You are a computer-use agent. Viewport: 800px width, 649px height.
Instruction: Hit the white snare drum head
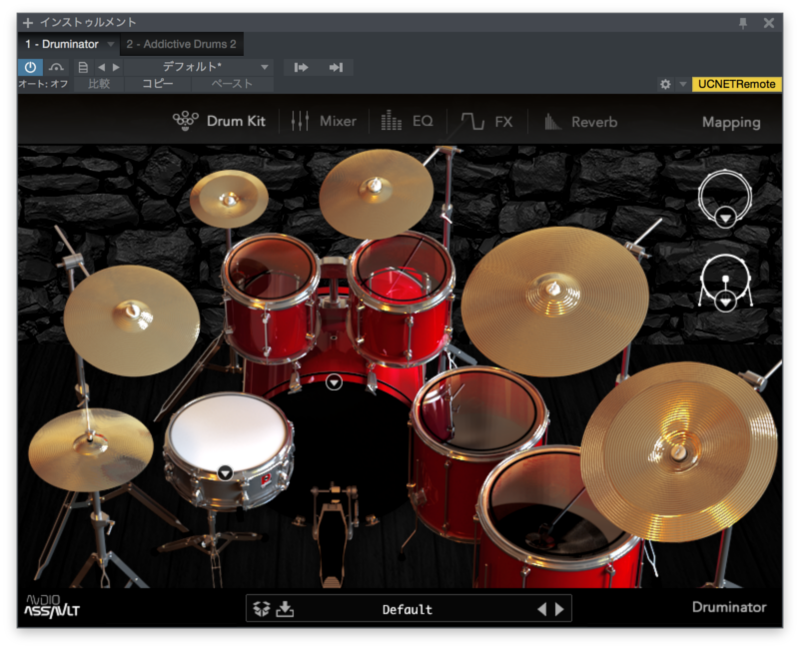click(227, 431)
